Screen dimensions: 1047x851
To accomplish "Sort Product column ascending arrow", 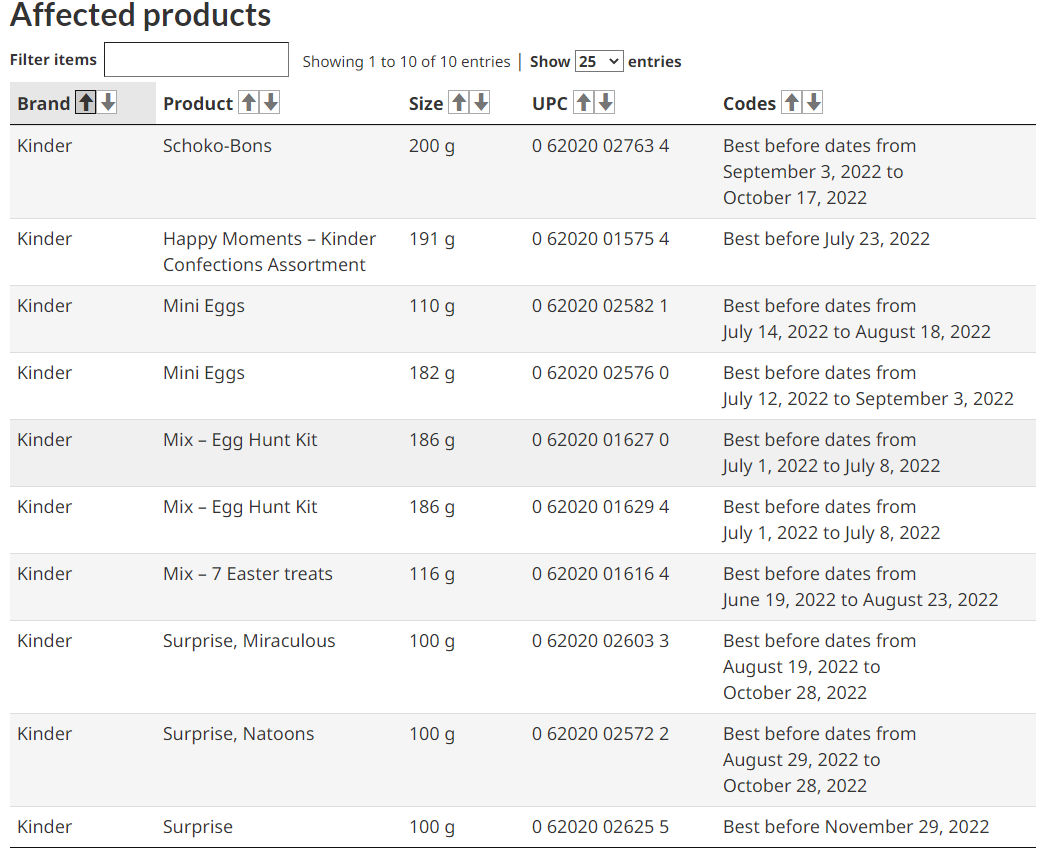I will [248, 103].
